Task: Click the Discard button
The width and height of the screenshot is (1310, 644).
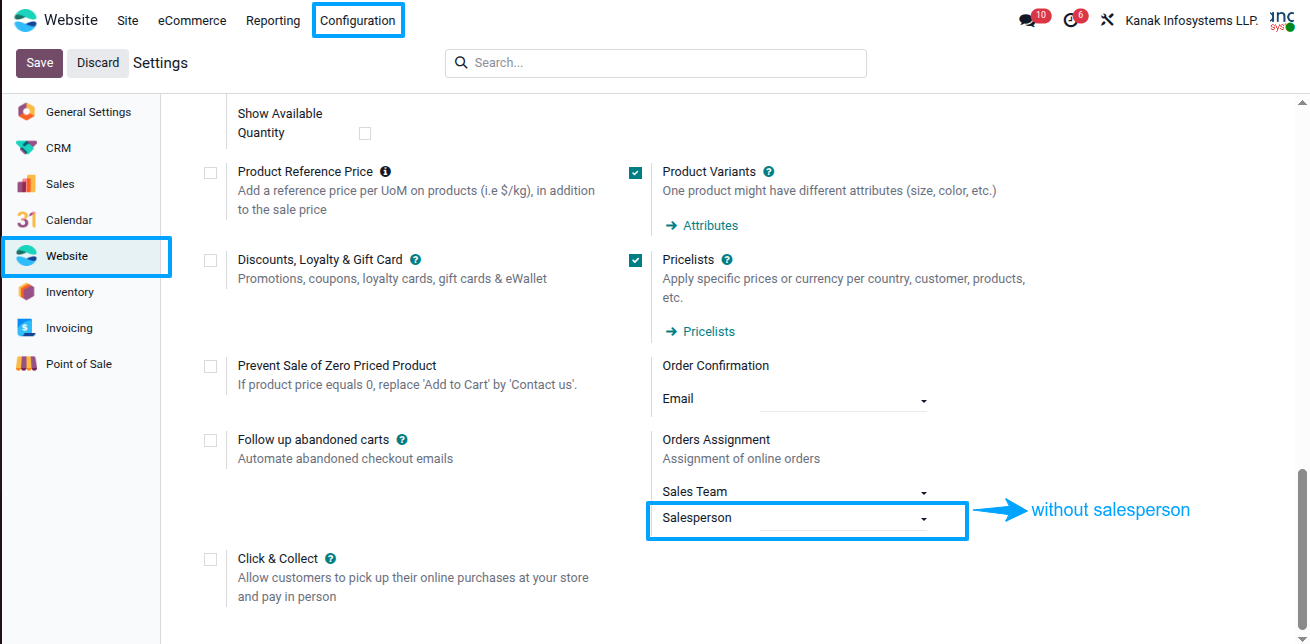Action: (x=98, y=63)
